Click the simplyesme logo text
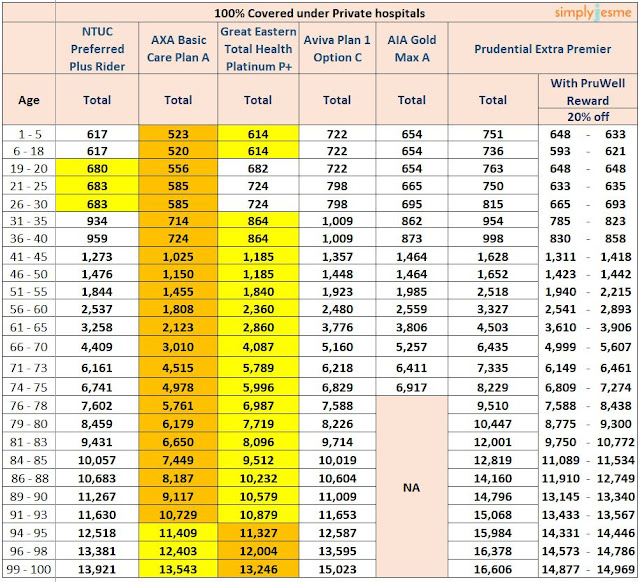Viewport: 640px width, 582px height. [x=593, y=12]
